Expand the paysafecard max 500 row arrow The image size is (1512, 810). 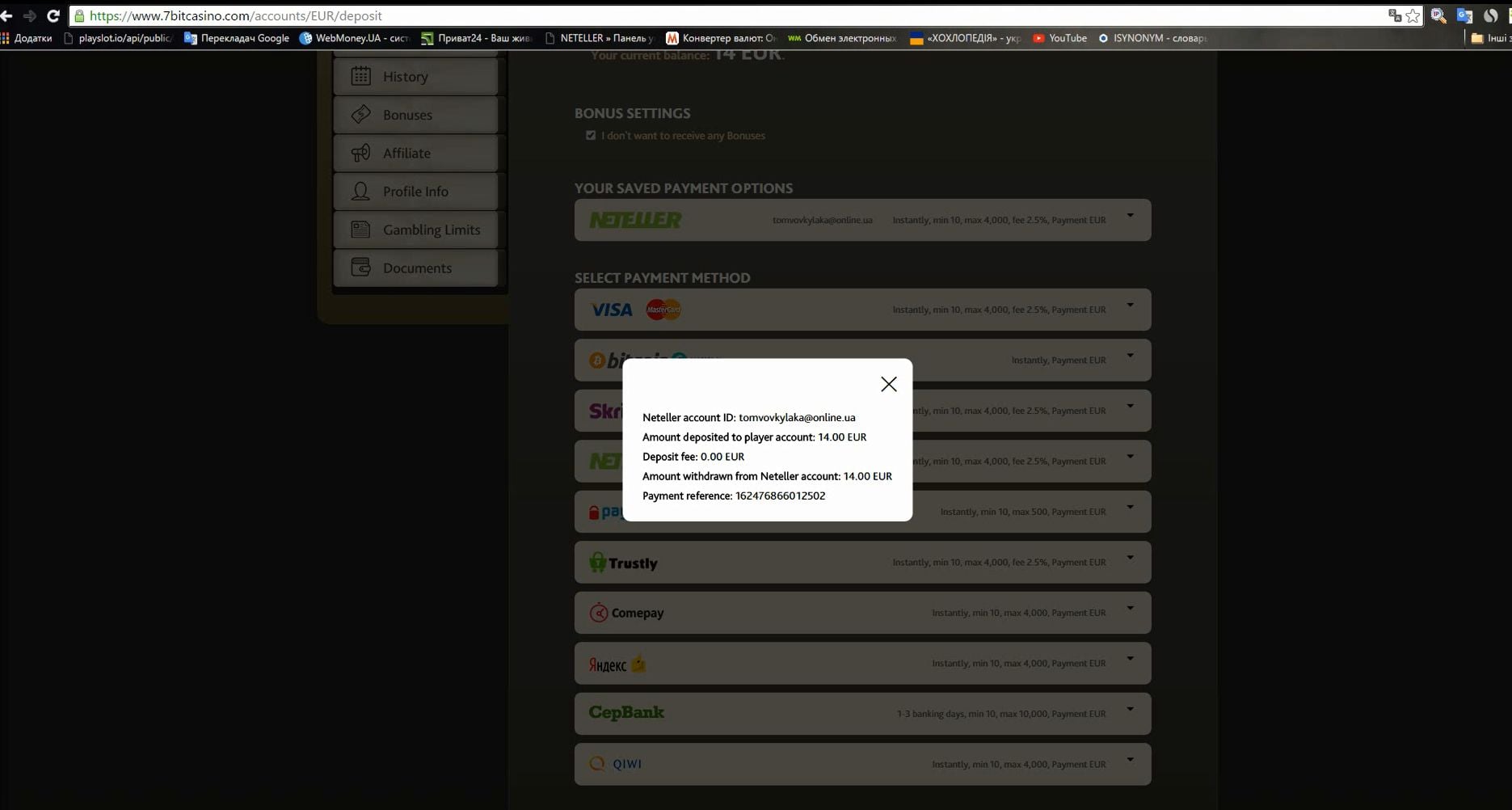pos(1131,508)
